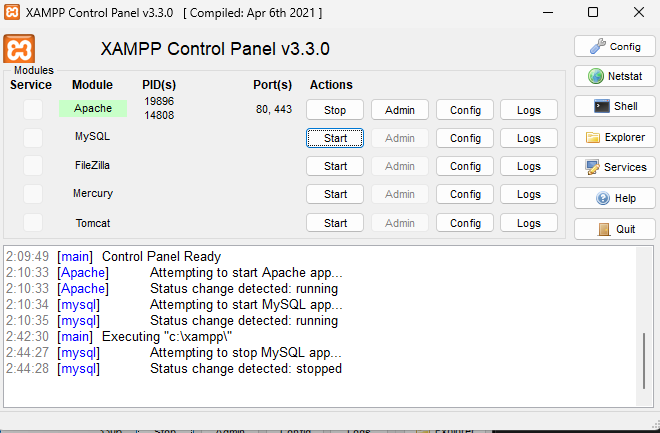Image resolution: width=660 pixels, height=433 pixels.
Task: Quit the XAMPP Control Panel
Action: tap(614, 228)
